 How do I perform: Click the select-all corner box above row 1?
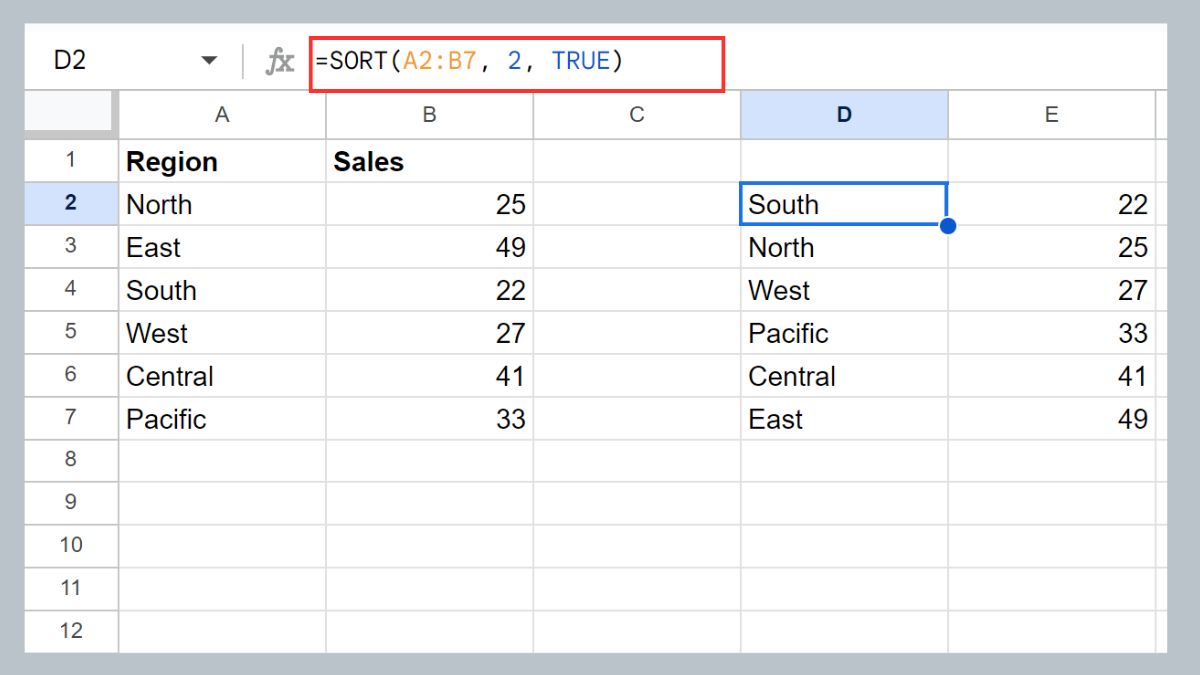(69, 114)
